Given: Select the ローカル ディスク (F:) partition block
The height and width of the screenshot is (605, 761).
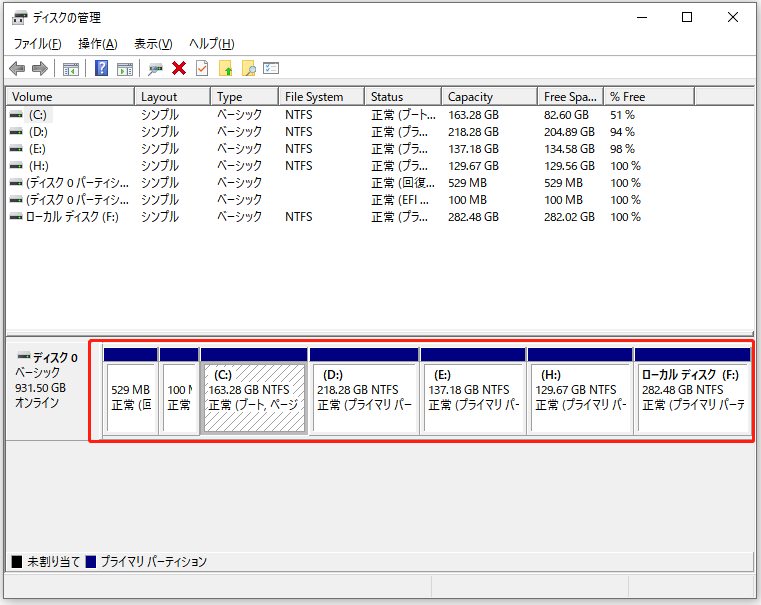Looking at the screenshot, I should coord(693,390).
